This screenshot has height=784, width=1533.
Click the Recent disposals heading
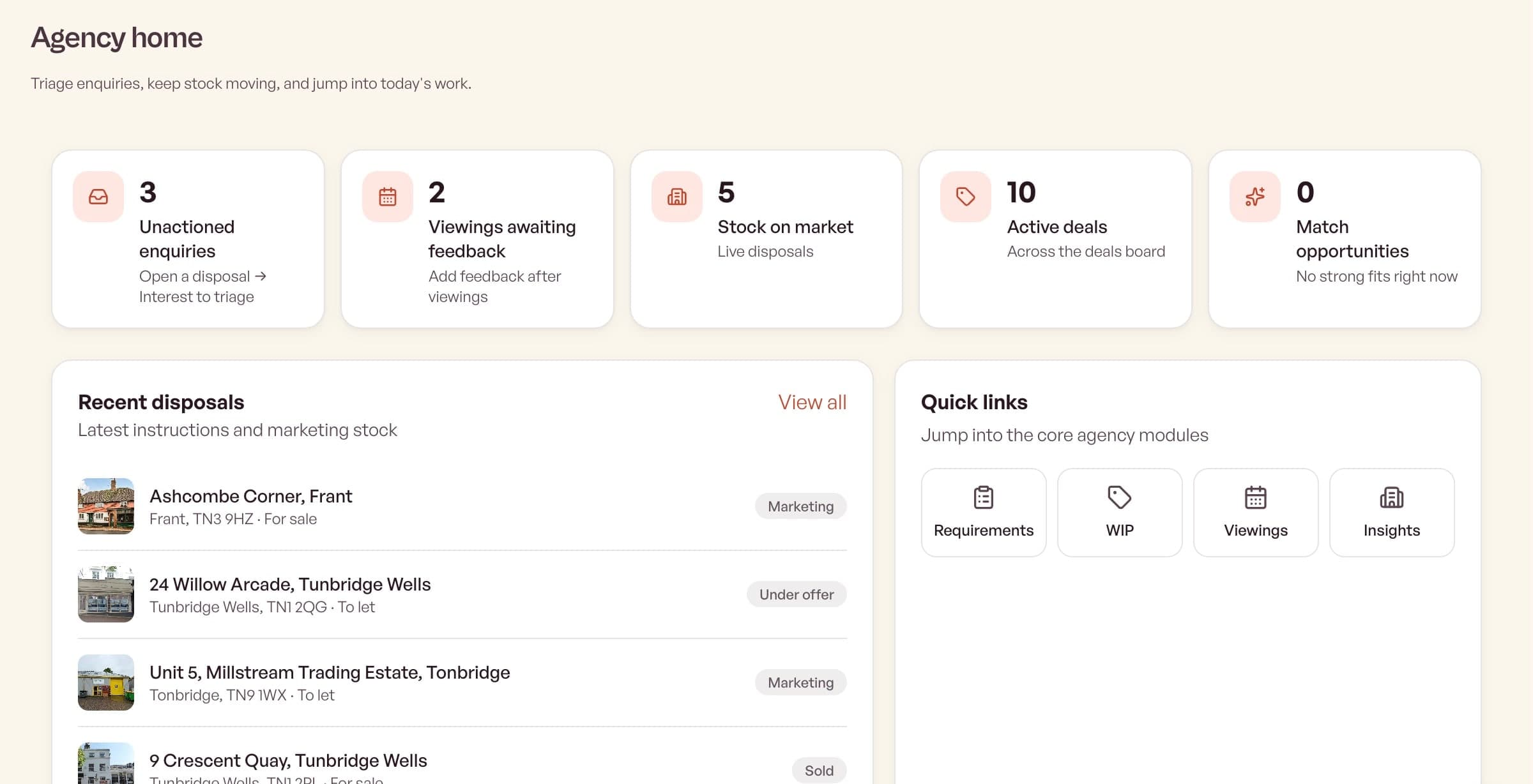pyautogui.click(x=161, y=402)
